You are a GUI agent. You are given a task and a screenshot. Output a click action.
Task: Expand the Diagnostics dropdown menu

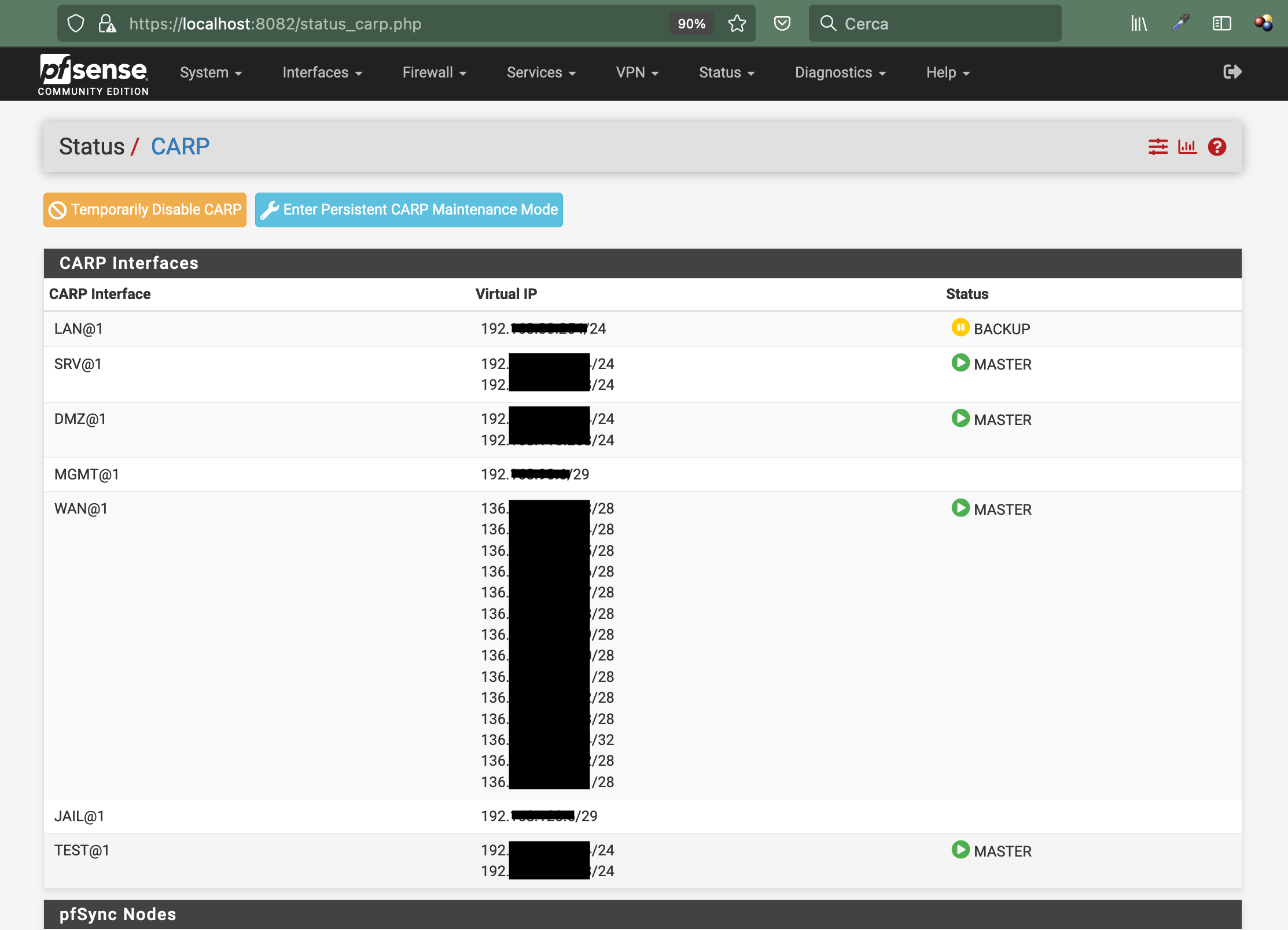coord(840,72)
